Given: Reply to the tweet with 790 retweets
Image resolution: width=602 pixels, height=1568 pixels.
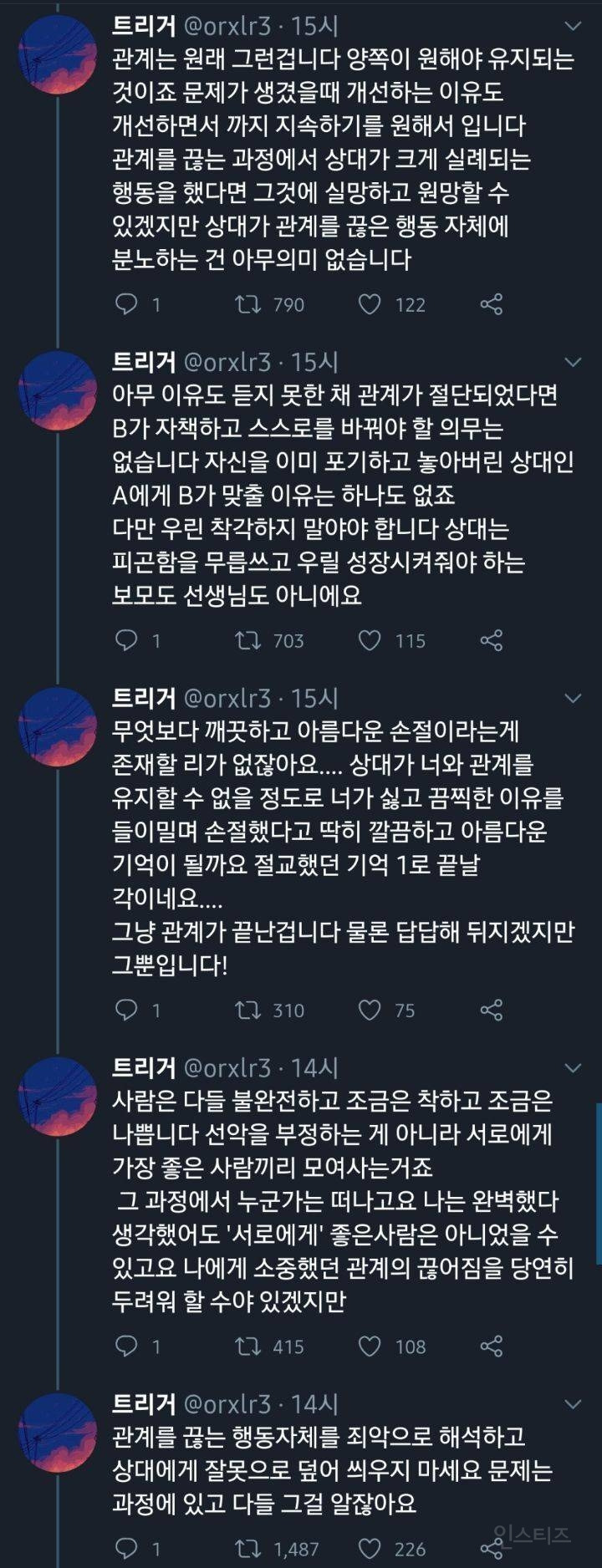Looking at the screenshot, I should pos(126,304).
